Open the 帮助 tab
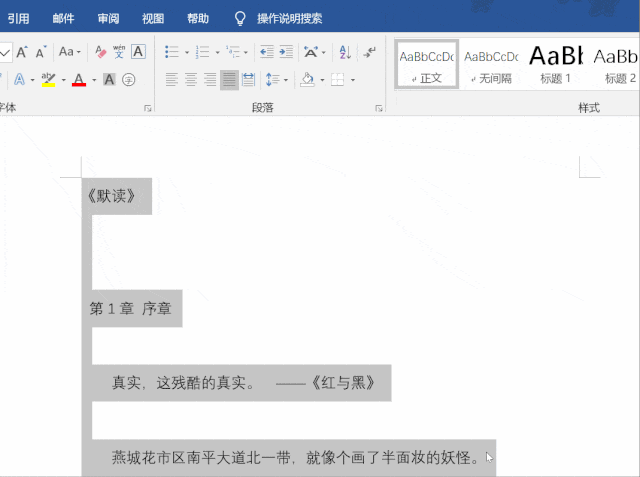The height and width of the screenshot is (477, 640). 198,18
